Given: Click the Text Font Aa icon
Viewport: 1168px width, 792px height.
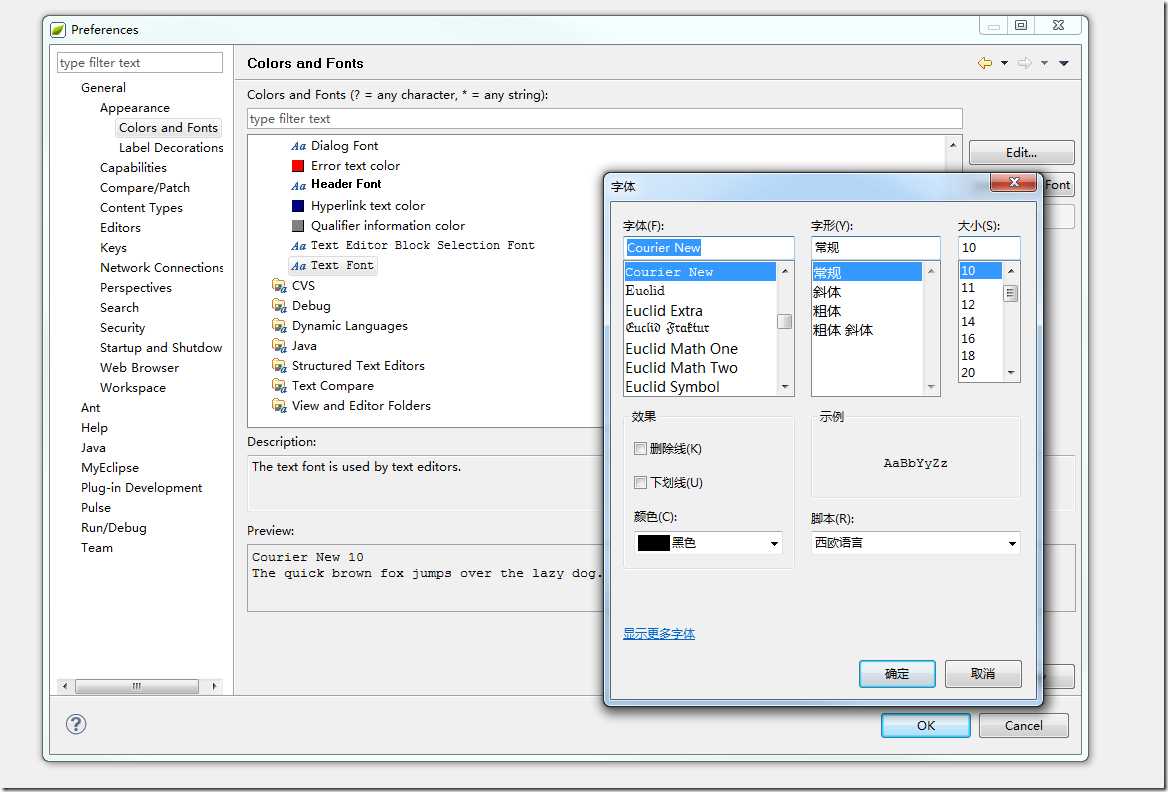Looking at the screenshot, I should coord(299,265).
